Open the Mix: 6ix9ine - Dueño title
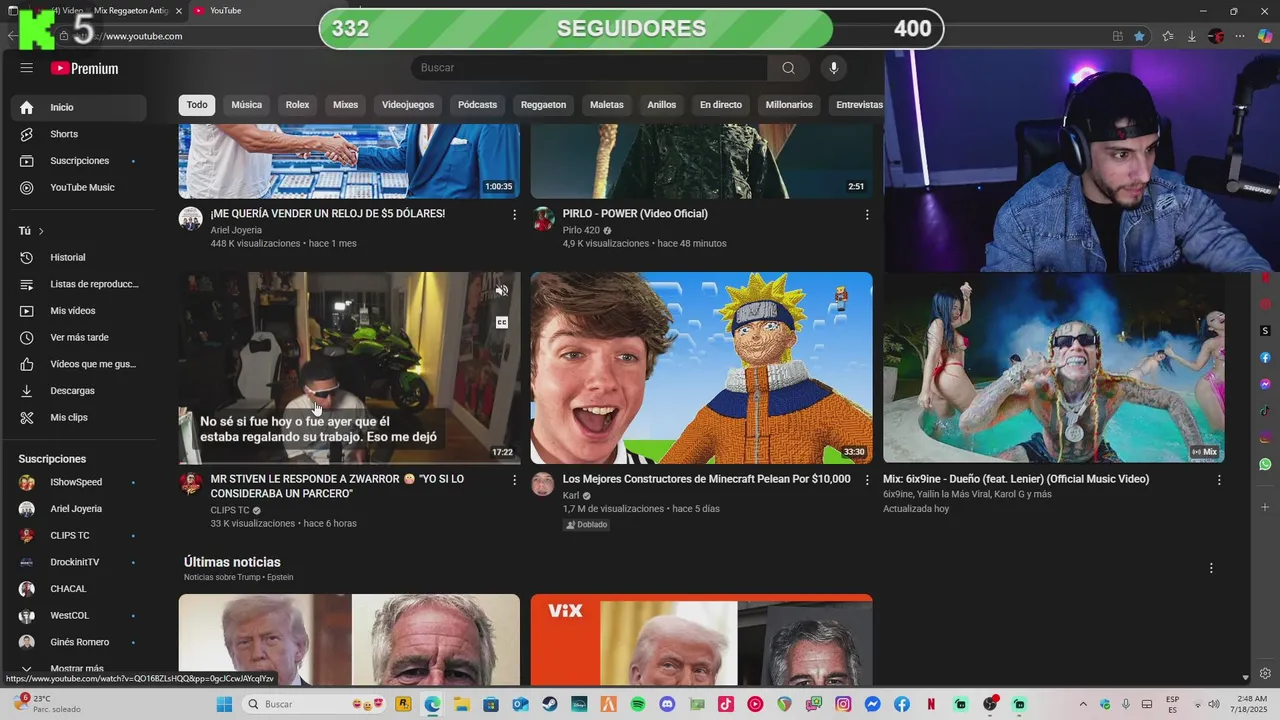 (1016, 479)
